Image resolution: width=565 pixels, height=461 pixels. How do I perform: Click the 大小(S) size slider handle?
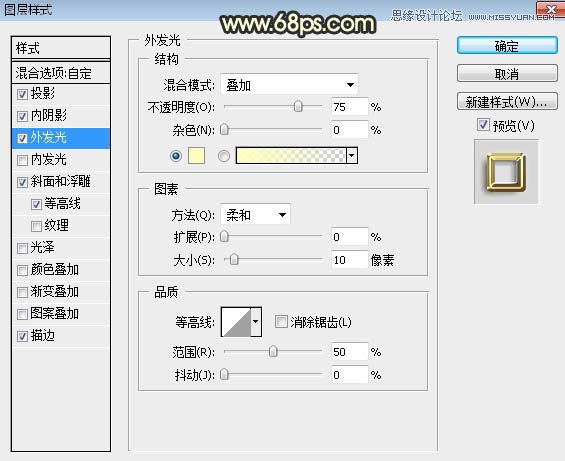(x=234, y=260)
